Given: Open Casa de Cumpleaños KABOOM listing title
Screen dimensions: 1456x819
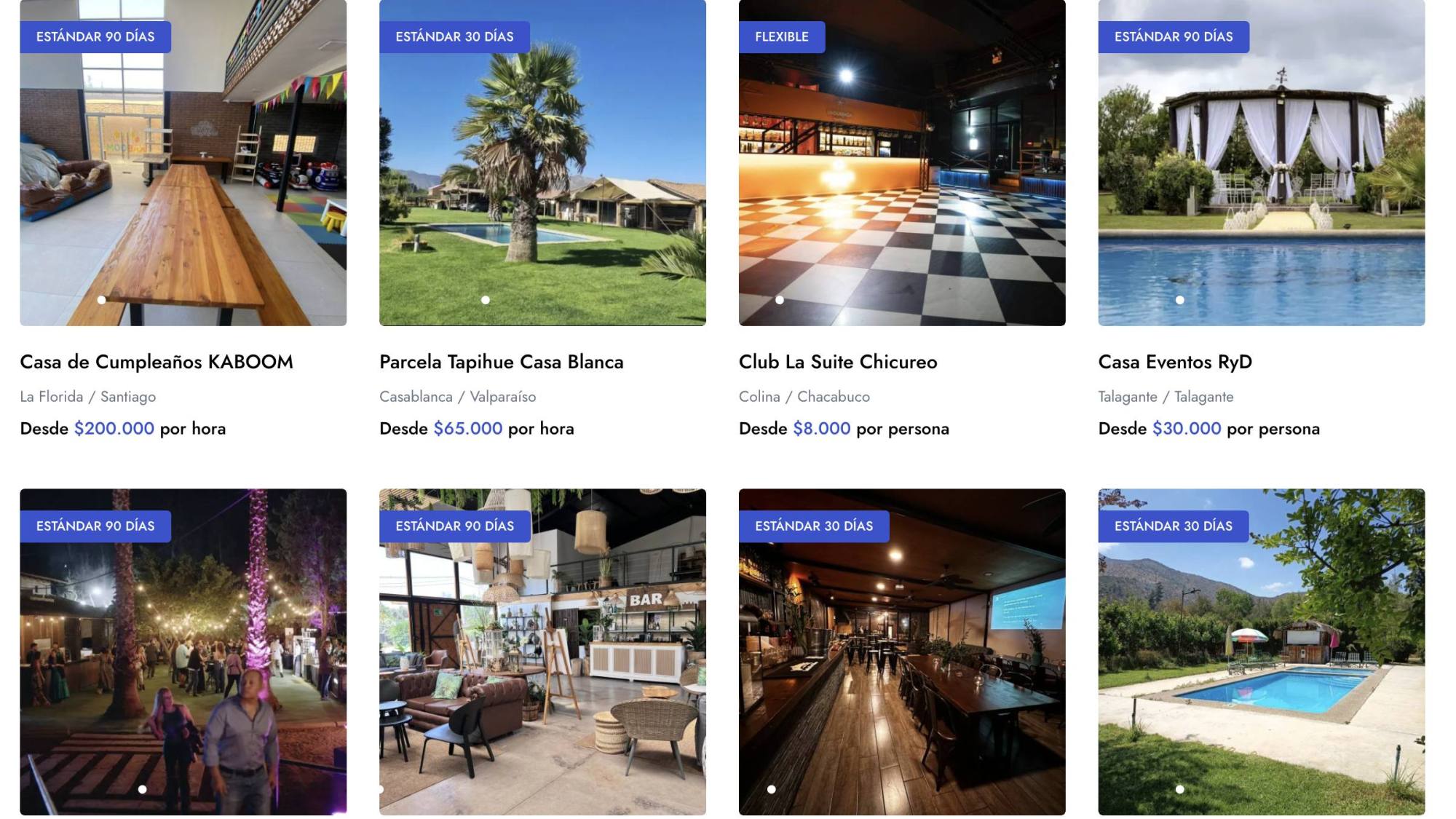Looking at the screenshot, I should click(x=157, y=362).
